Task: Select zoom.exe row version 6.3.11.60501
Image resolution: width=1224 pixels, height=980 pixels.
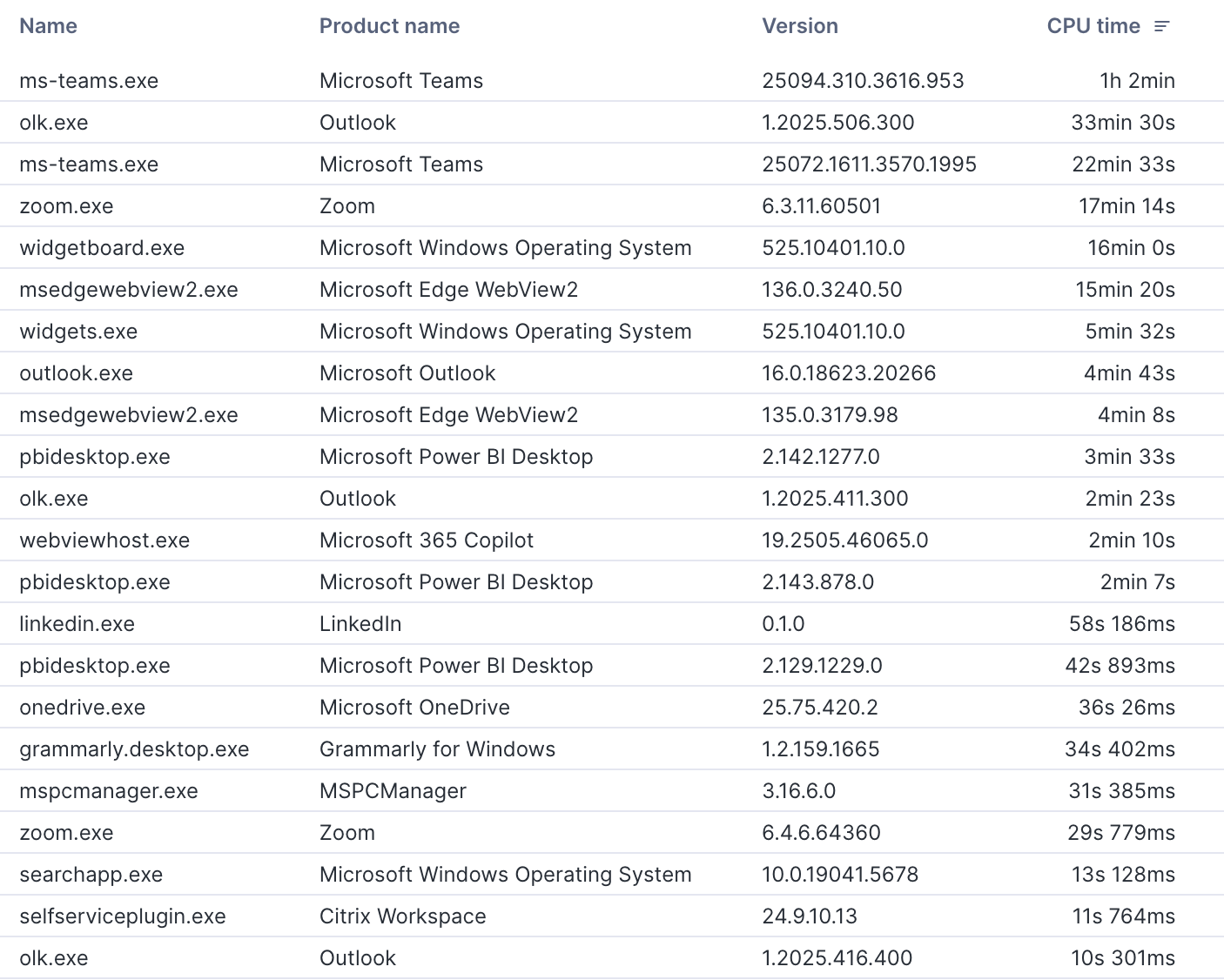Action: click(x=66, y=206)
